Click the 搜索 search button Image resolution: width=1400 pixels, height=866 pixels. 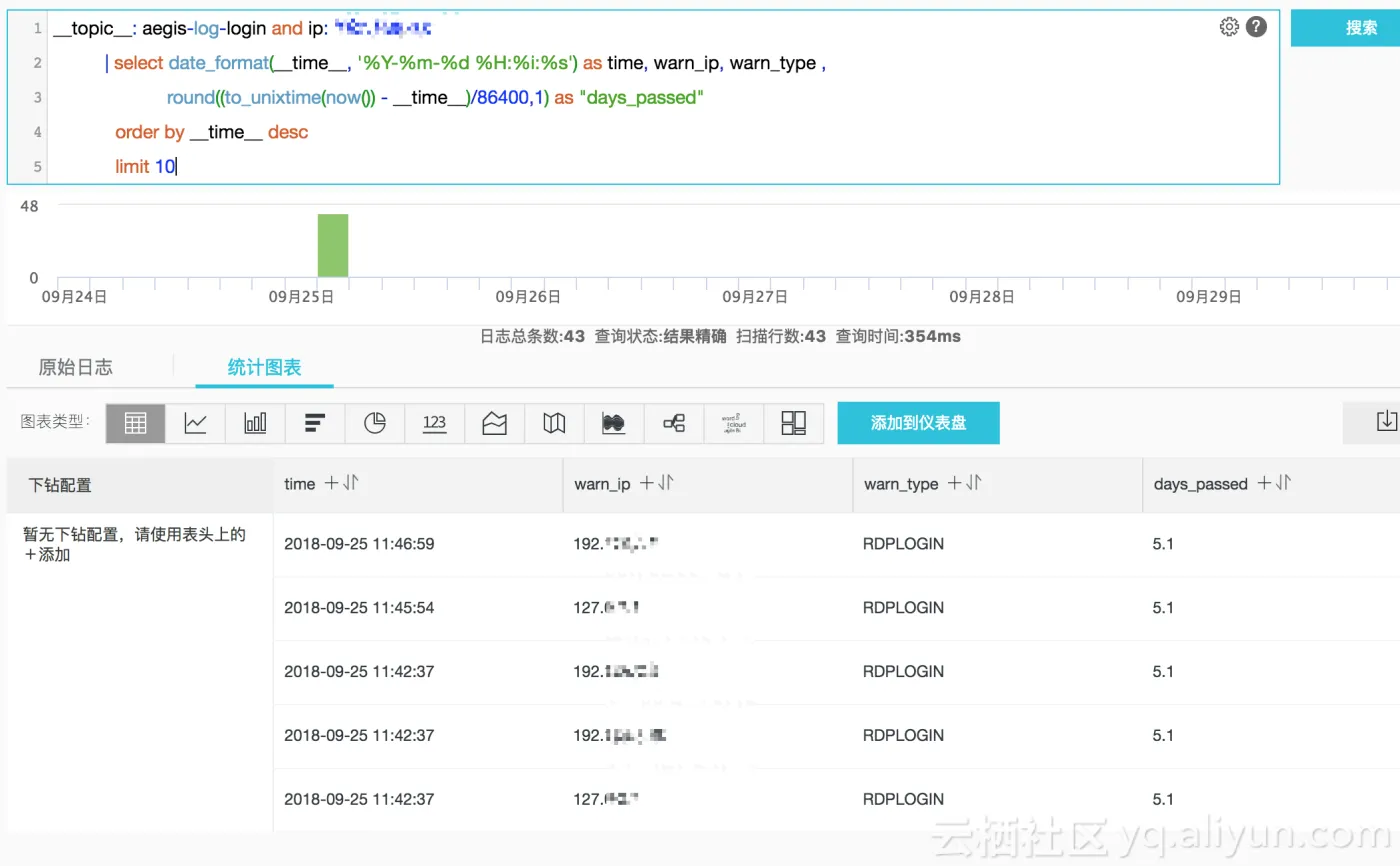[x=1345, y=28]
